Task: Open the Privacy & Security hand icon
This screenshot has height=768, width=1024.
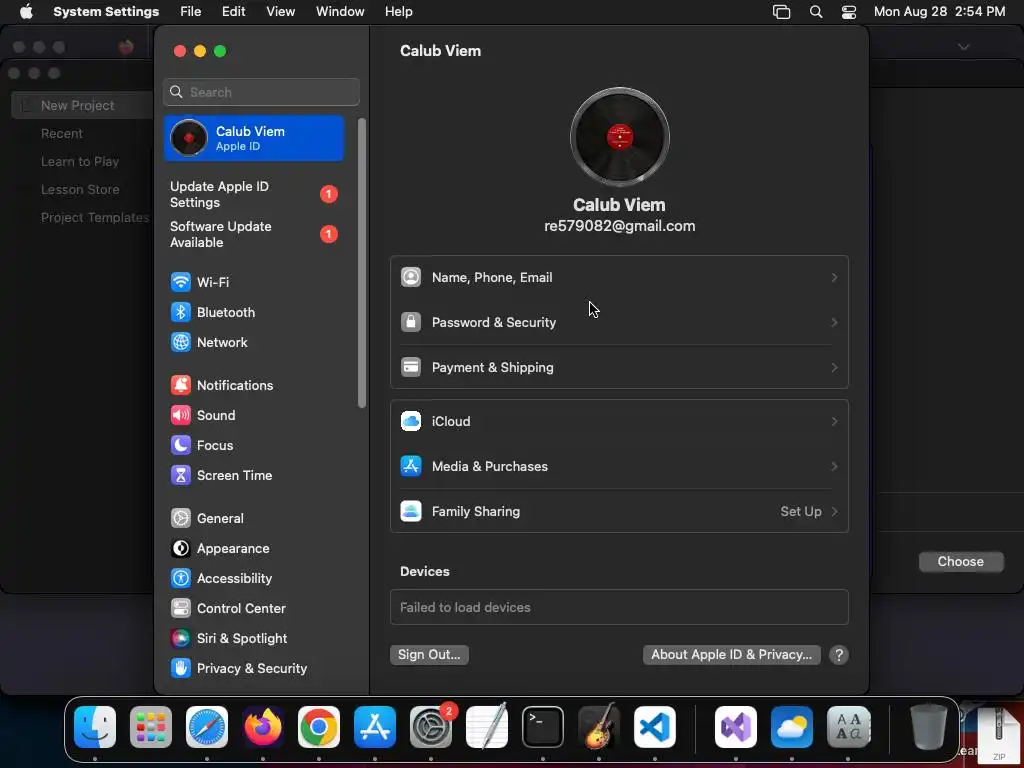Action: 180,668
